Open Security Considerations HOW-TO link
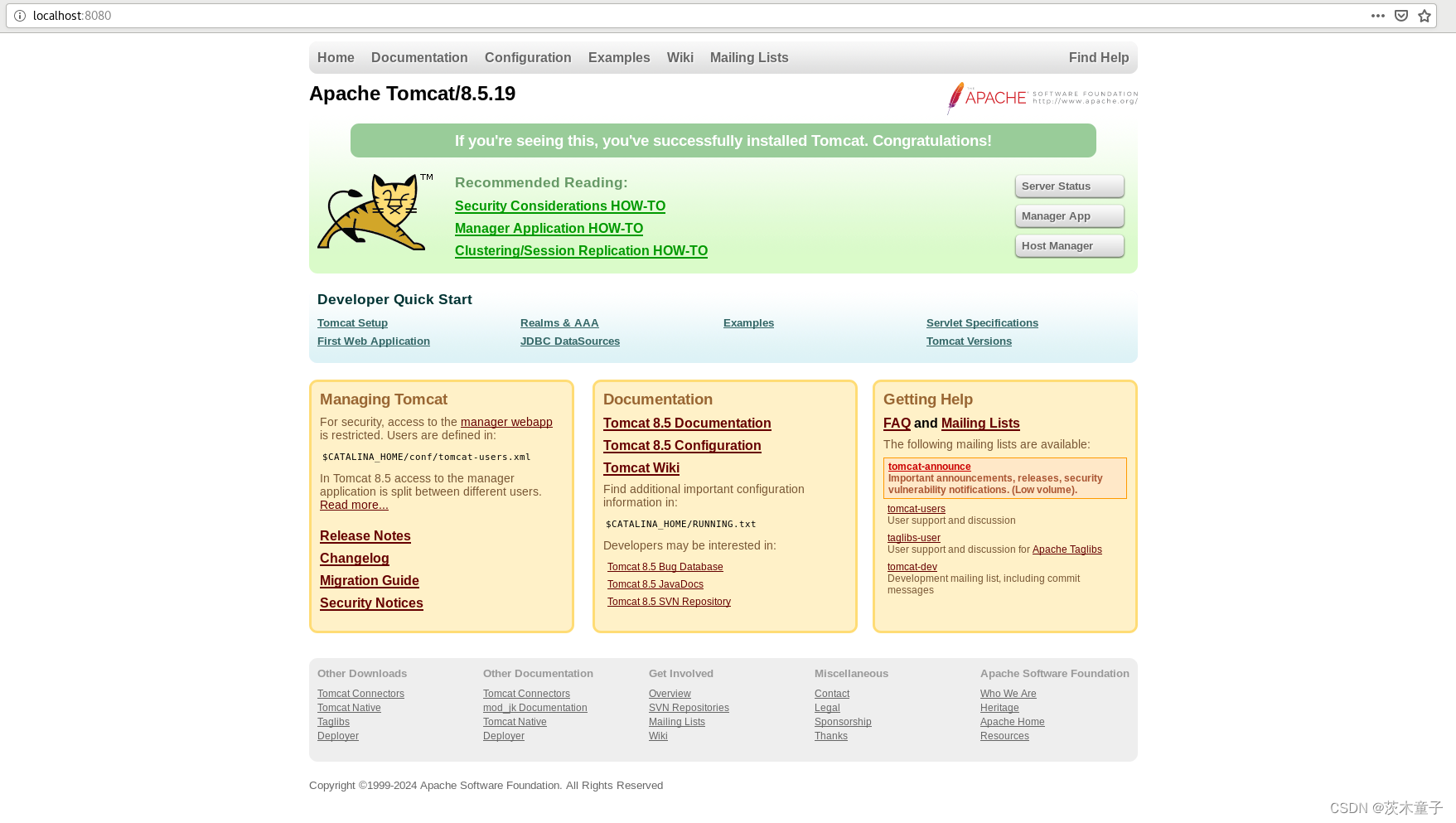This screenshot has height=823, width=1456. click(x=560, y=206)
